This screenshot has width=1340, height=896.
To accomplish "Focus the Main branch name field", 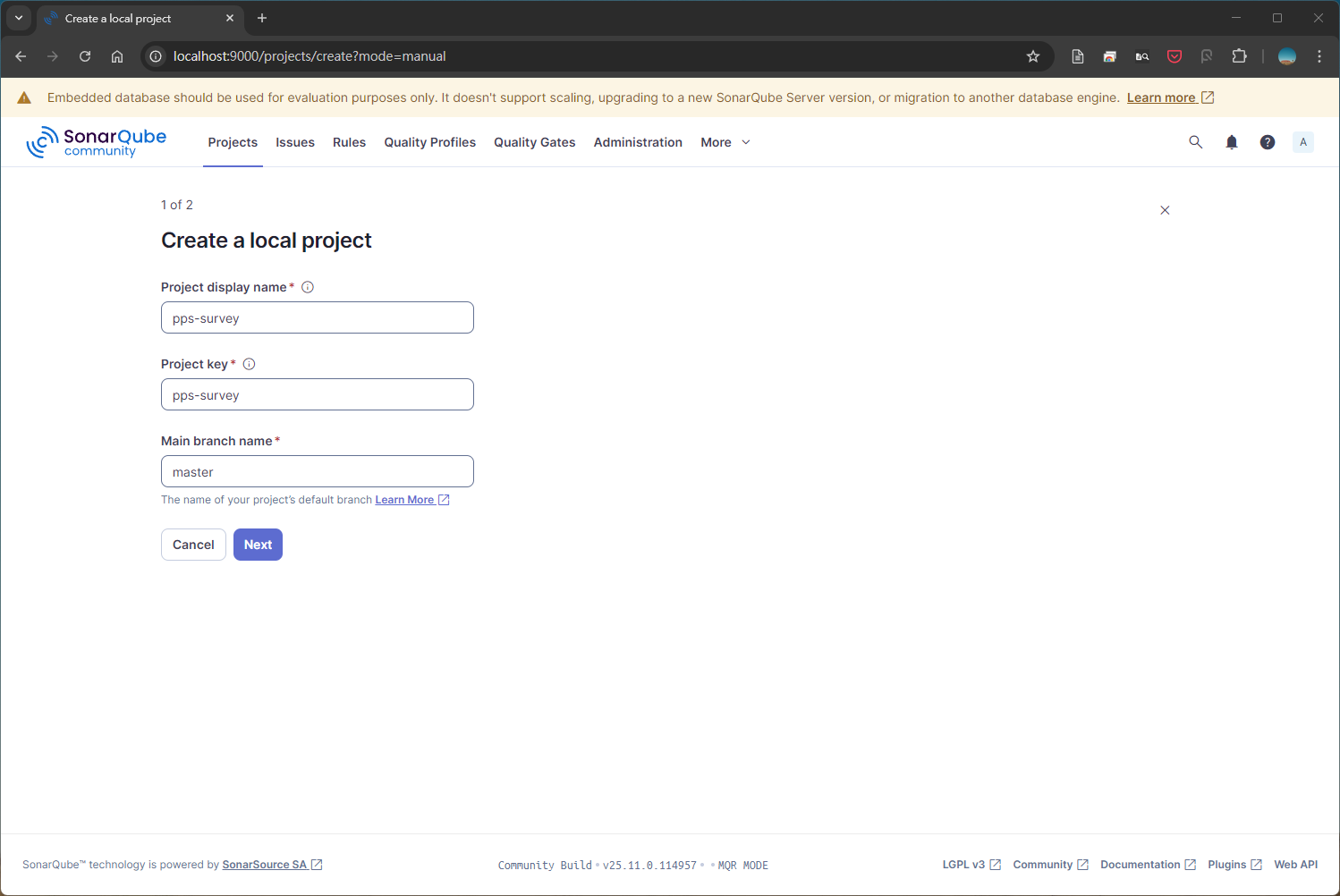I will (x=318, y=471).
